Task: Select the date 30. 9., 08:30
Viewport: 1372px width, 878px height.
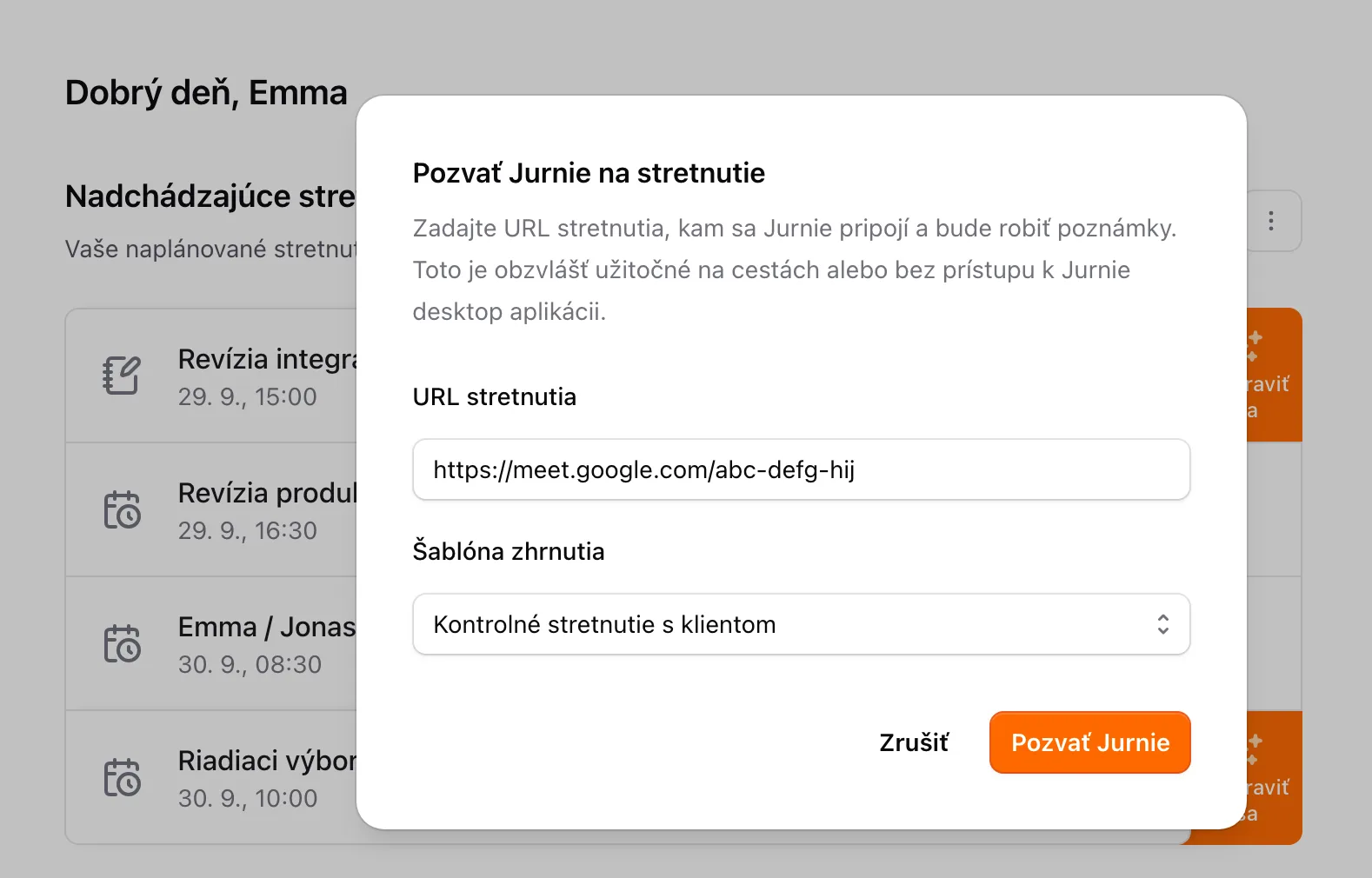Action: [250, 664]
